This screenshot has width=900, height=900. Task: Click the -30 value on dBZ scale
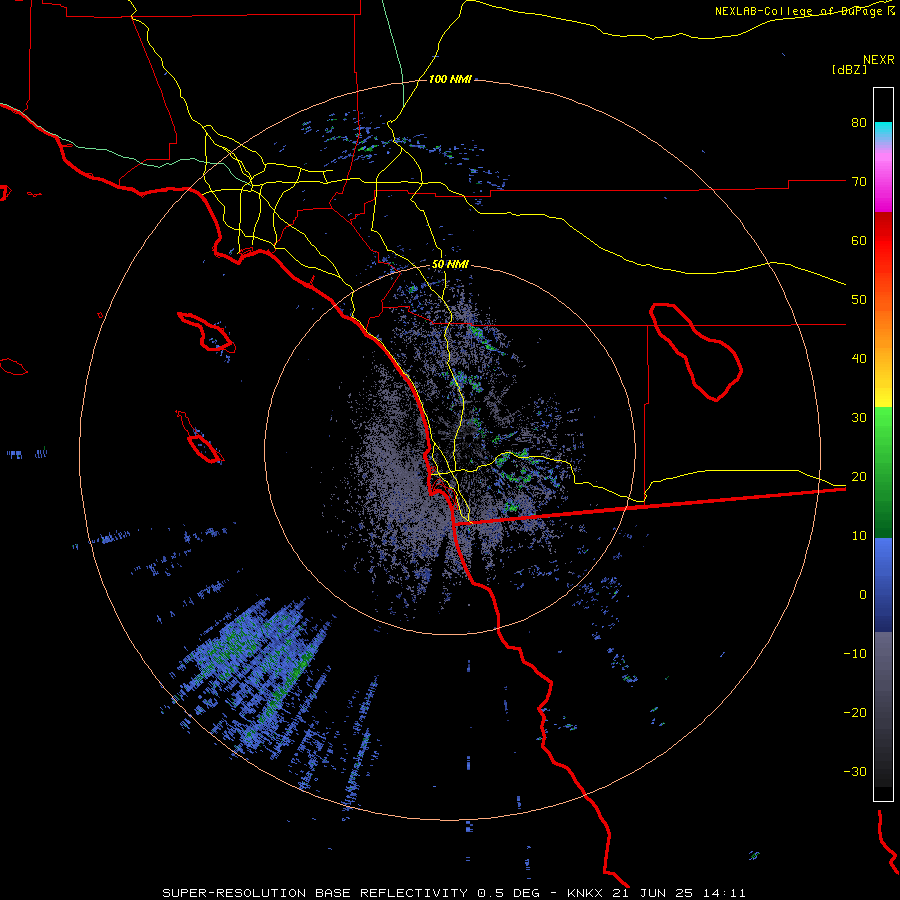[855, 771]
